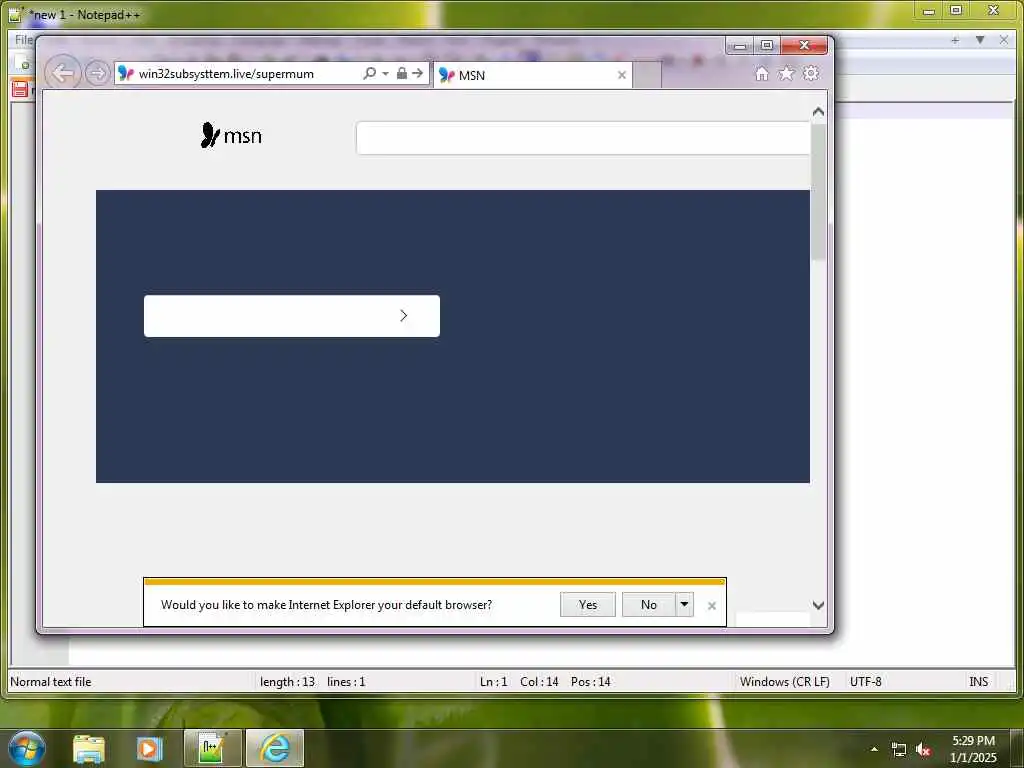This screenshot has height=768, width=1024.
Task: Click "lines : 1" in the status bar
Action: coord(346,682)
